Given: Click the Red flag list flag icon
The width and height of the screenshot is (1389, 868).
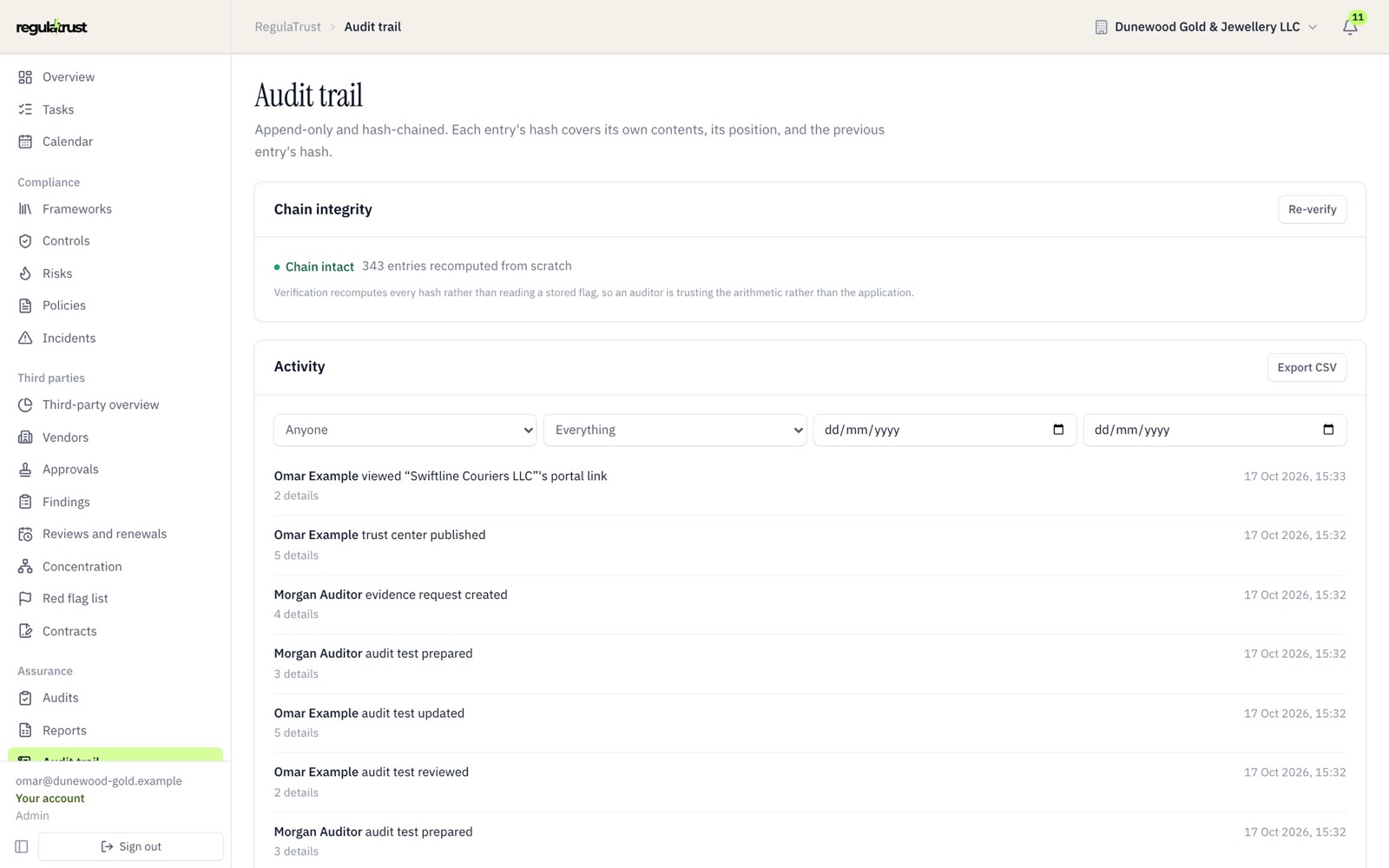Looking at the screenshot, I should (x=25, y=599).
